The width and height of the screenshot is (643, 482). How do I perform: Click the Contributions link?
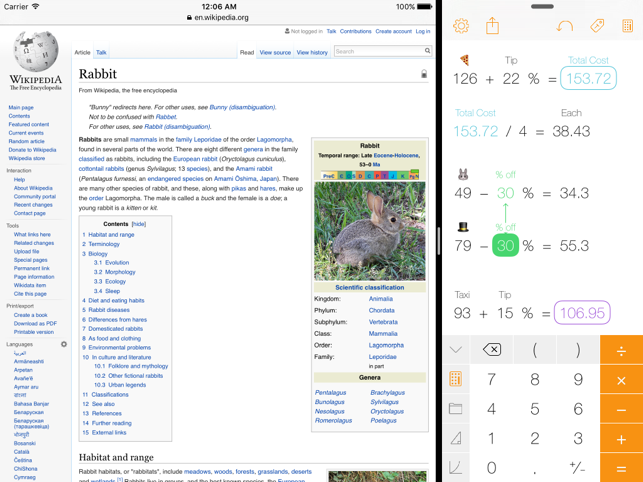[356, 31]
